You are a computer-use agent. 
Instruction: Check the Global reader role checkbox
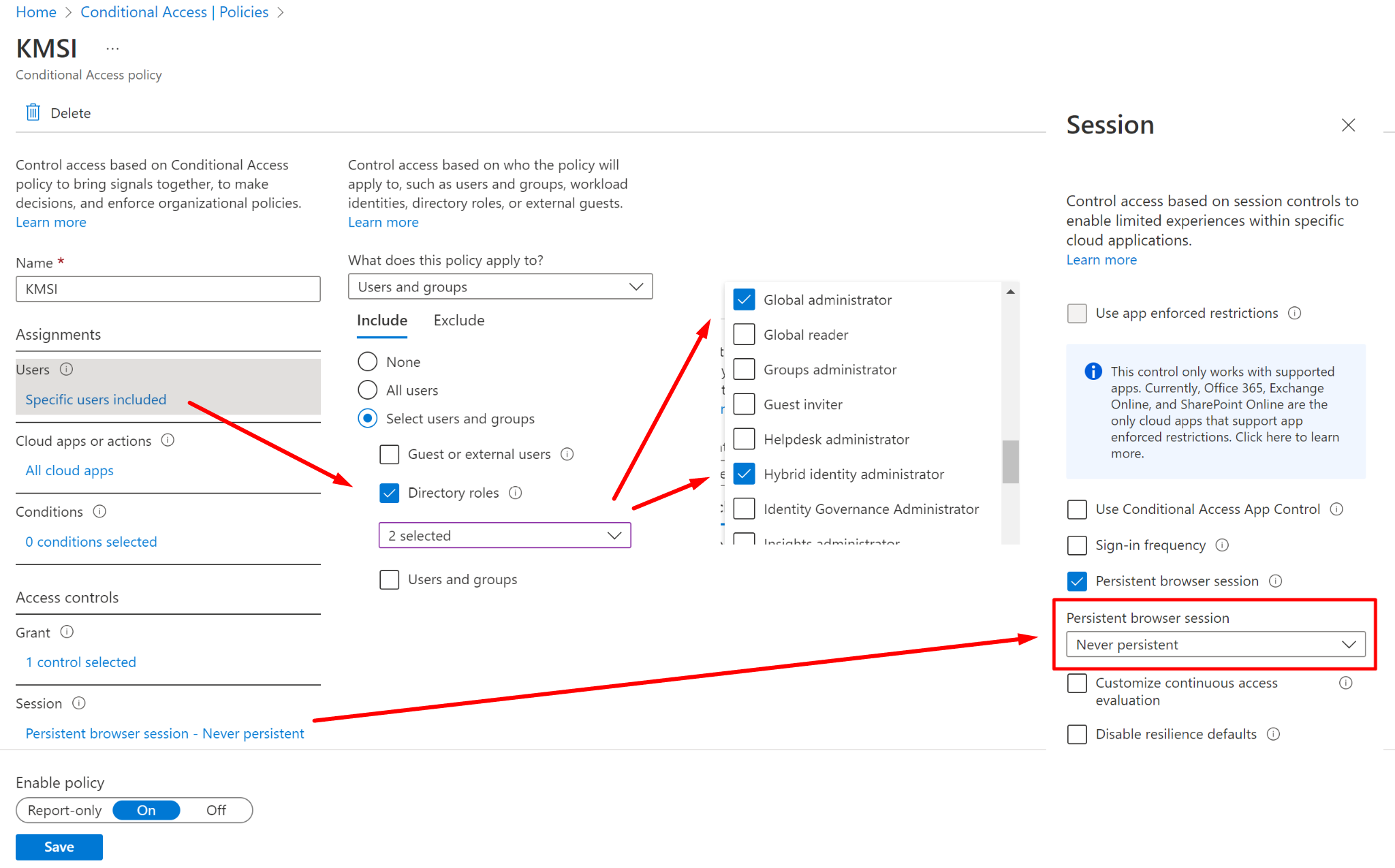(744, 334)
